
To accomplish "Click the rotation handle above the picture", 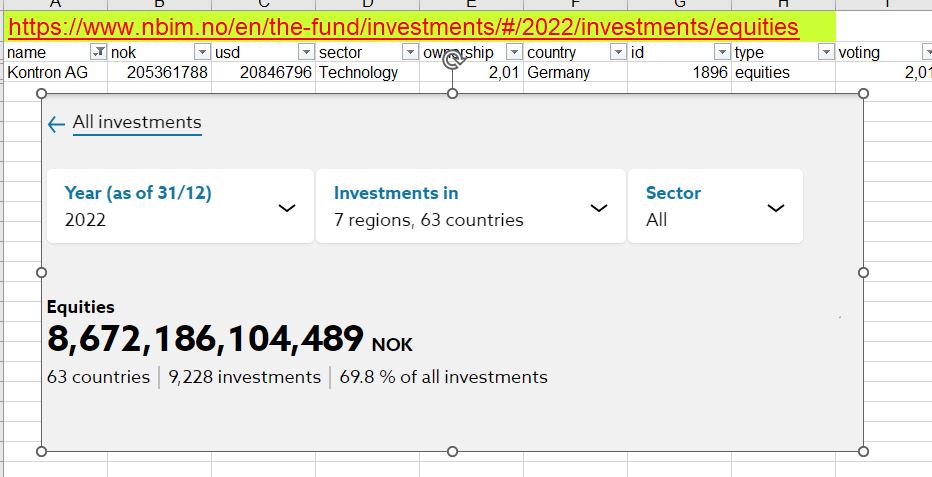I will pos(452,62).
